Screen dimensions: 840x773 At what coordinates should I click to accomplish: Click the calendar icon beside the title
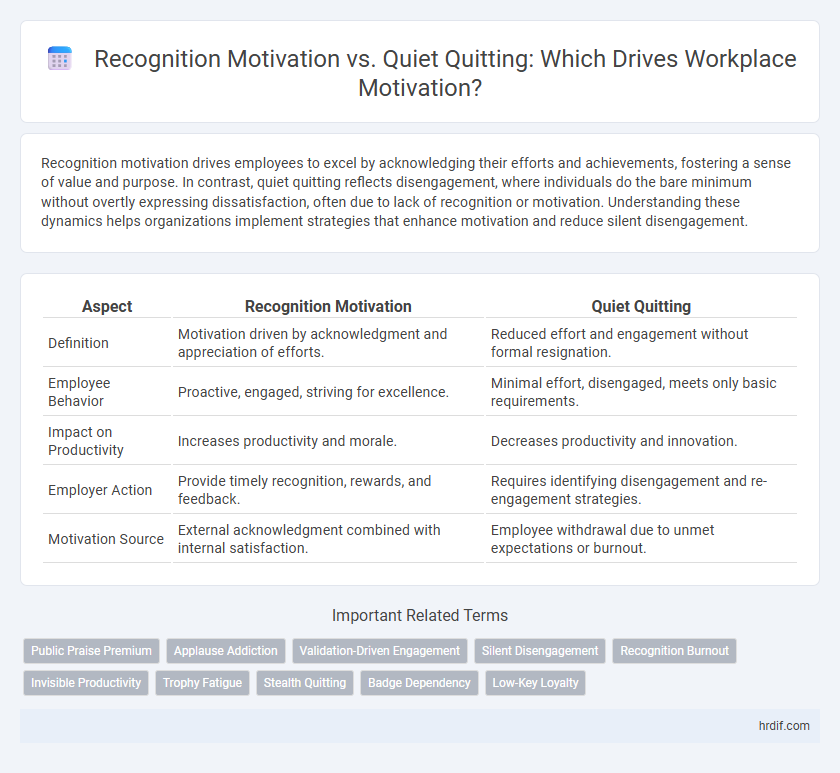click(x=59, y=58)
